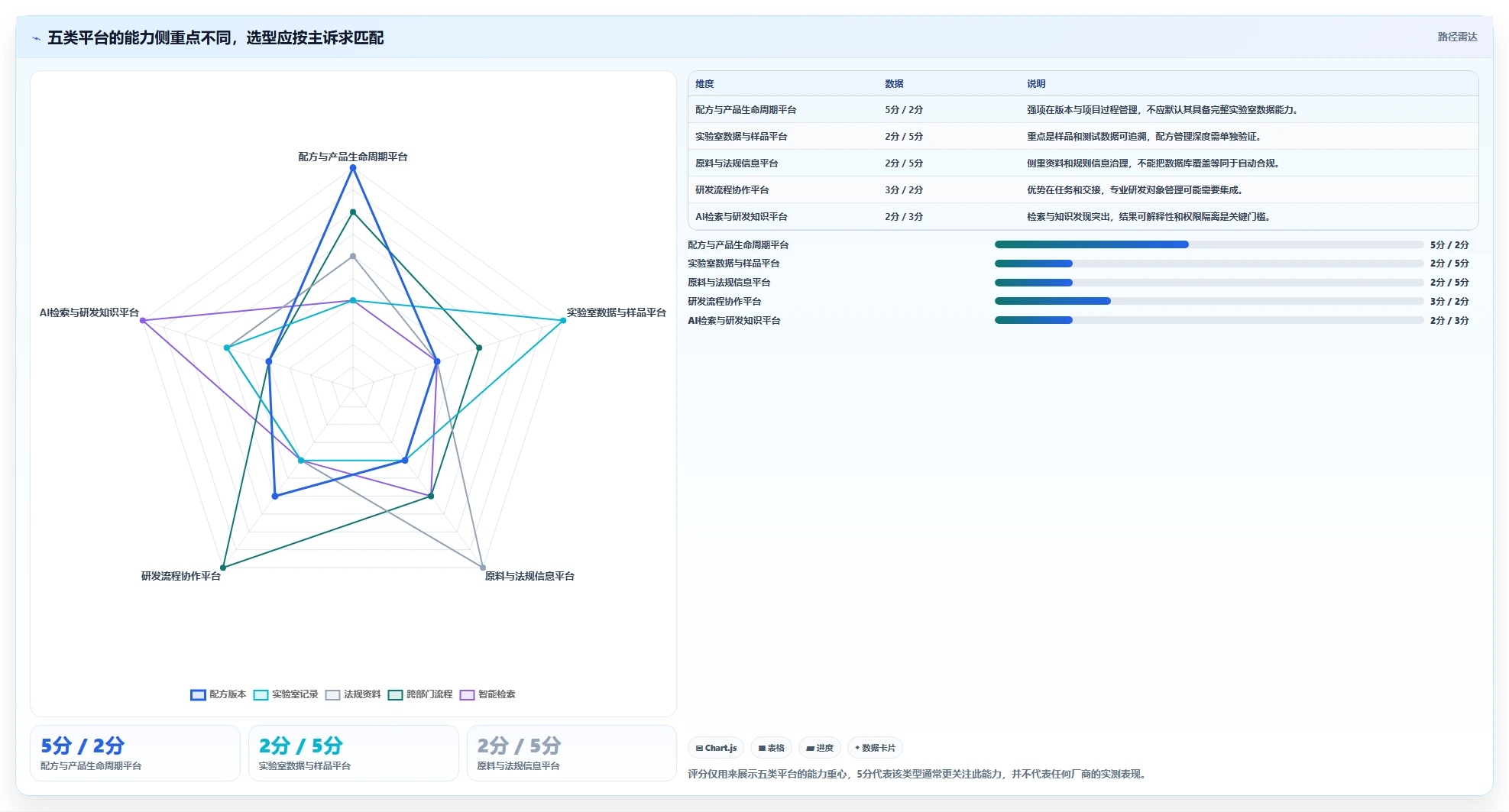Click the progress bar for 研发流程协作平台
The image size is (1509, 812).
point(1209,301)
